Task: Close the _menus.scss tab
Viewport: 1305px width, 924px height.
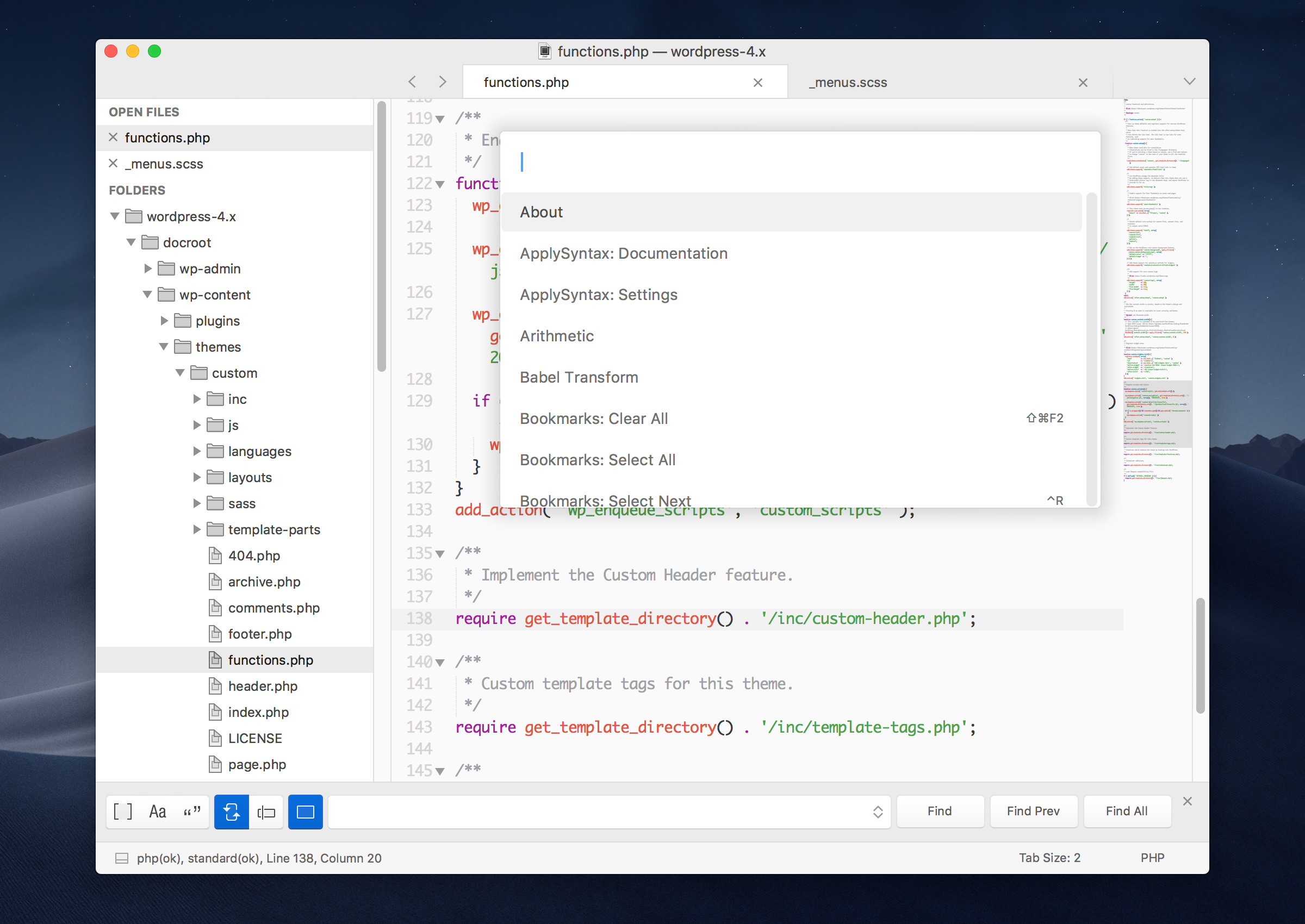Action: point(1083,83)
